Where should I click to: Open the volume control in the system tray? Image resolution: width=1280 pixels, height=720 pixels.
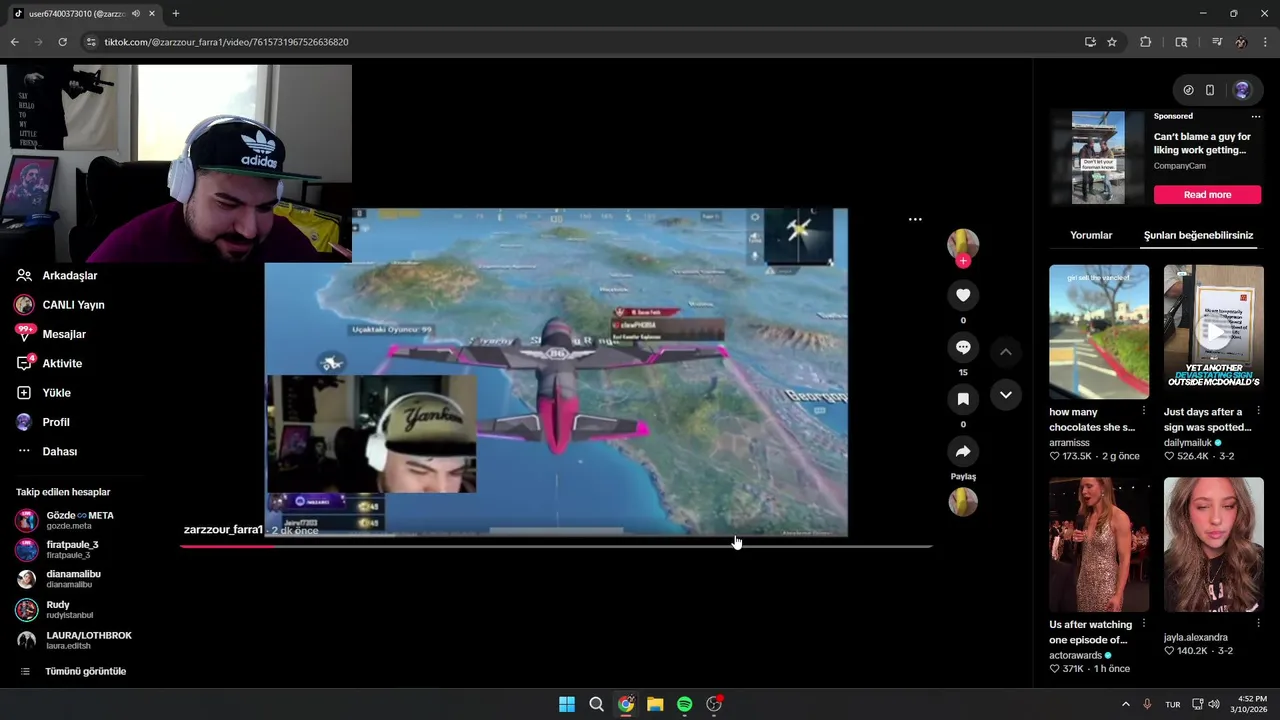click(1214, 704)
